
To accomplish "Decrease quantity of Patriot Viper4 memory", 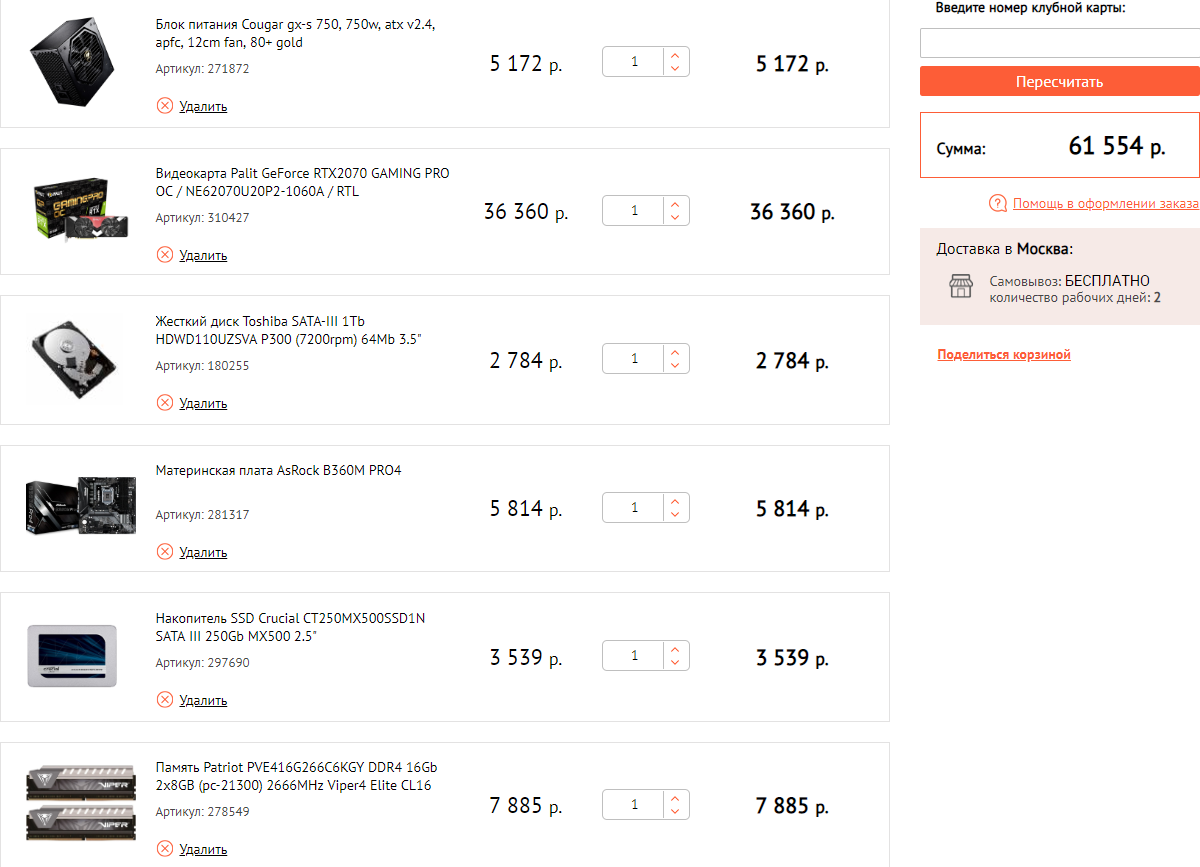I will pos(675,812).
